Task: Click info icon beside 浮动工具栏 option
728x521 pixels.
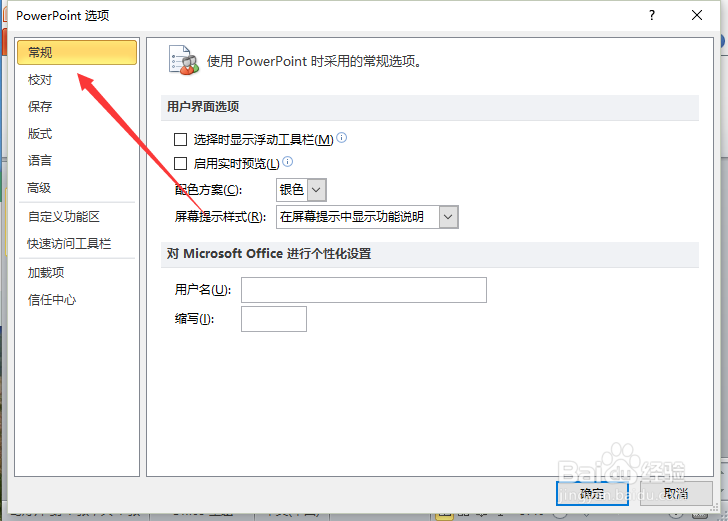Action: [342, 137]
